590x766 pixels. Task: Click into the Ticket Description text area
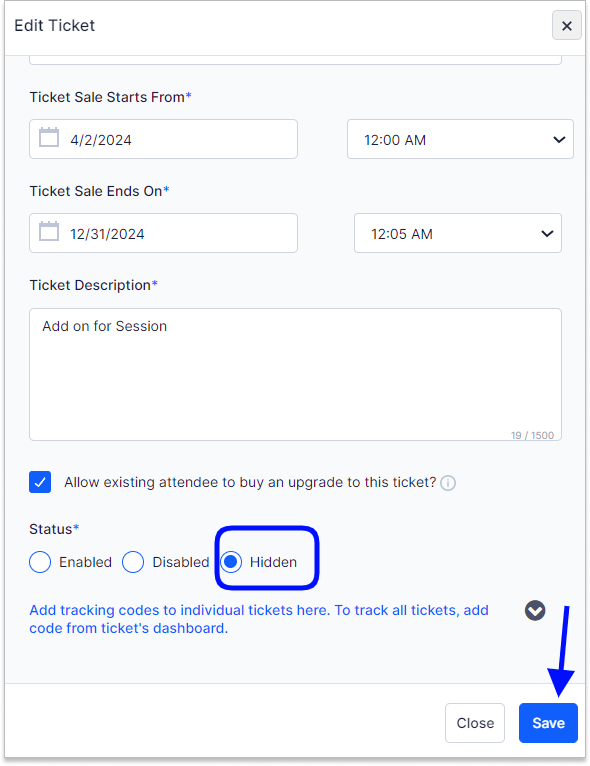295,374
